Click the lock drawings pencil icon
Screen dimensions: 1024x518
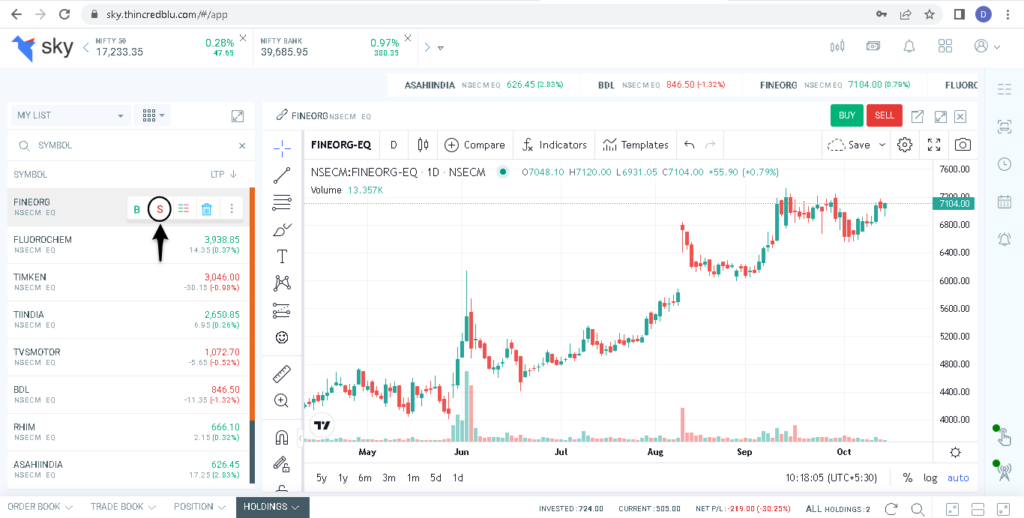pyautogui.click(x=282, y=464)
